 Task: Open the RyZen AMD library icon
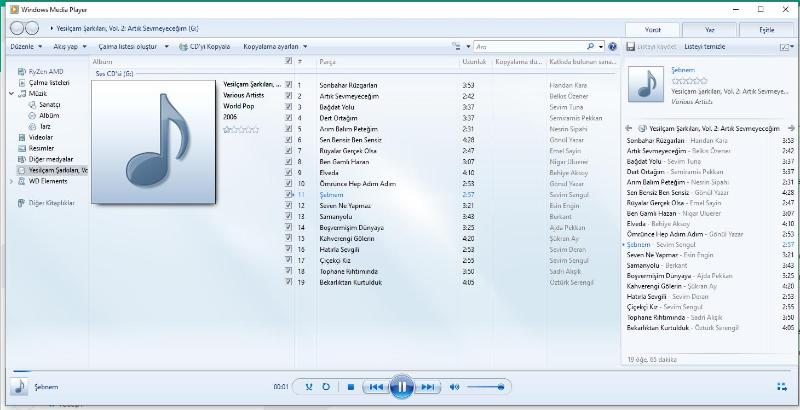21,72
